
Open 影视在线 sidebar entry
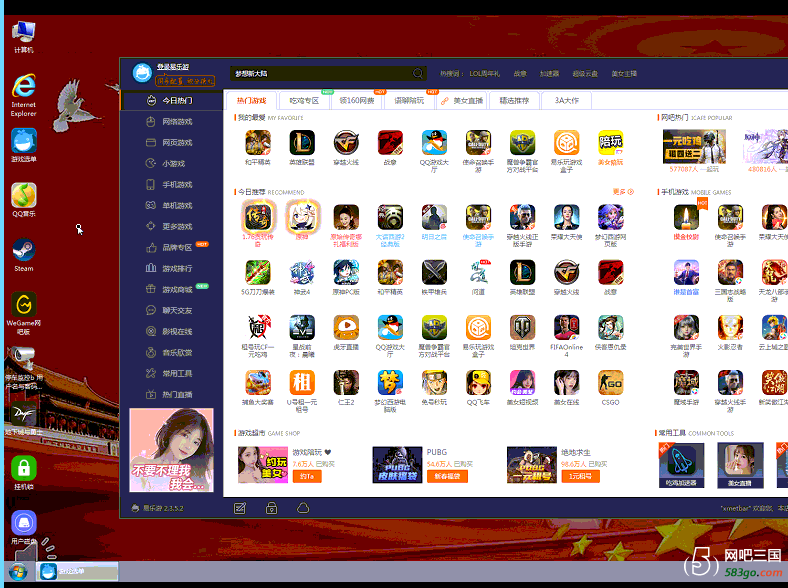[x=171, y=332]
